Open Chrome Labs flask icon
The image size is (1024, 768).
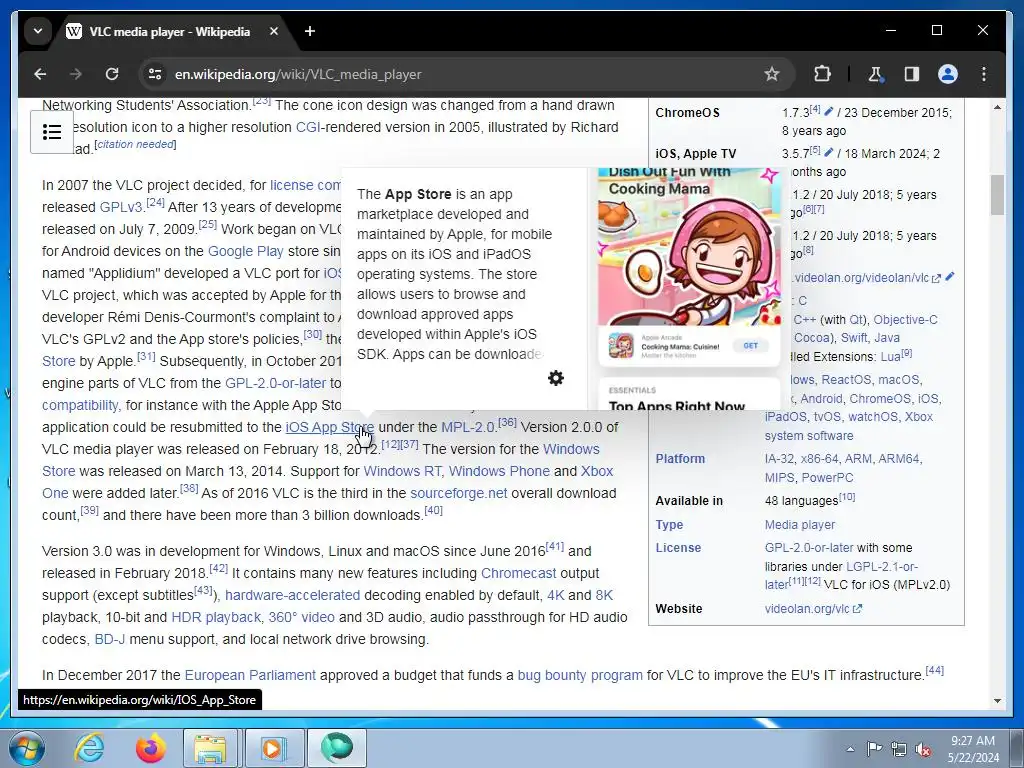[x=875, y=74]
